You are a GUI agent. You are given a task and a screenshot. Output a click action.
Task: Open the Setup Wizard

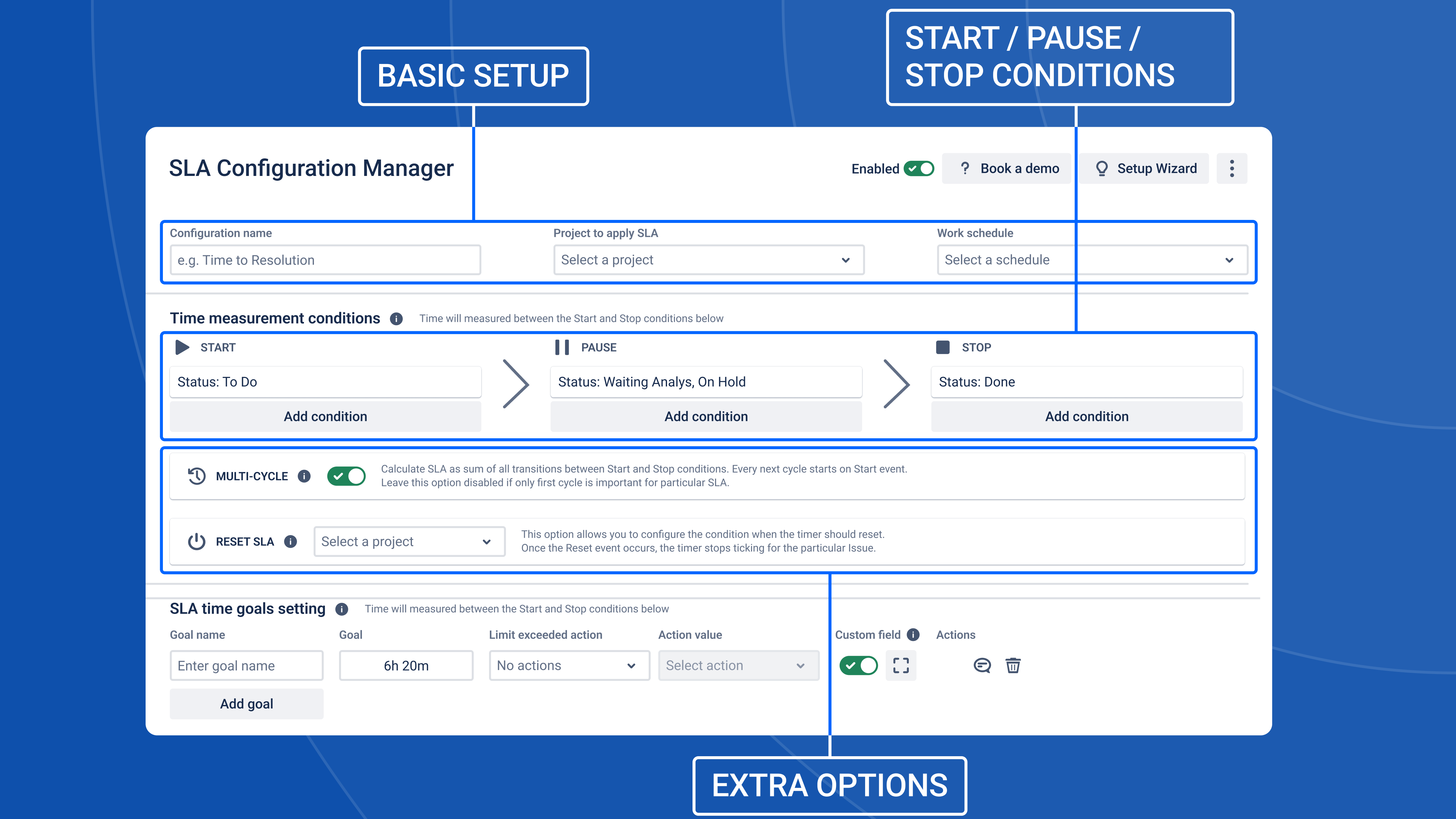click(1144, 168)
